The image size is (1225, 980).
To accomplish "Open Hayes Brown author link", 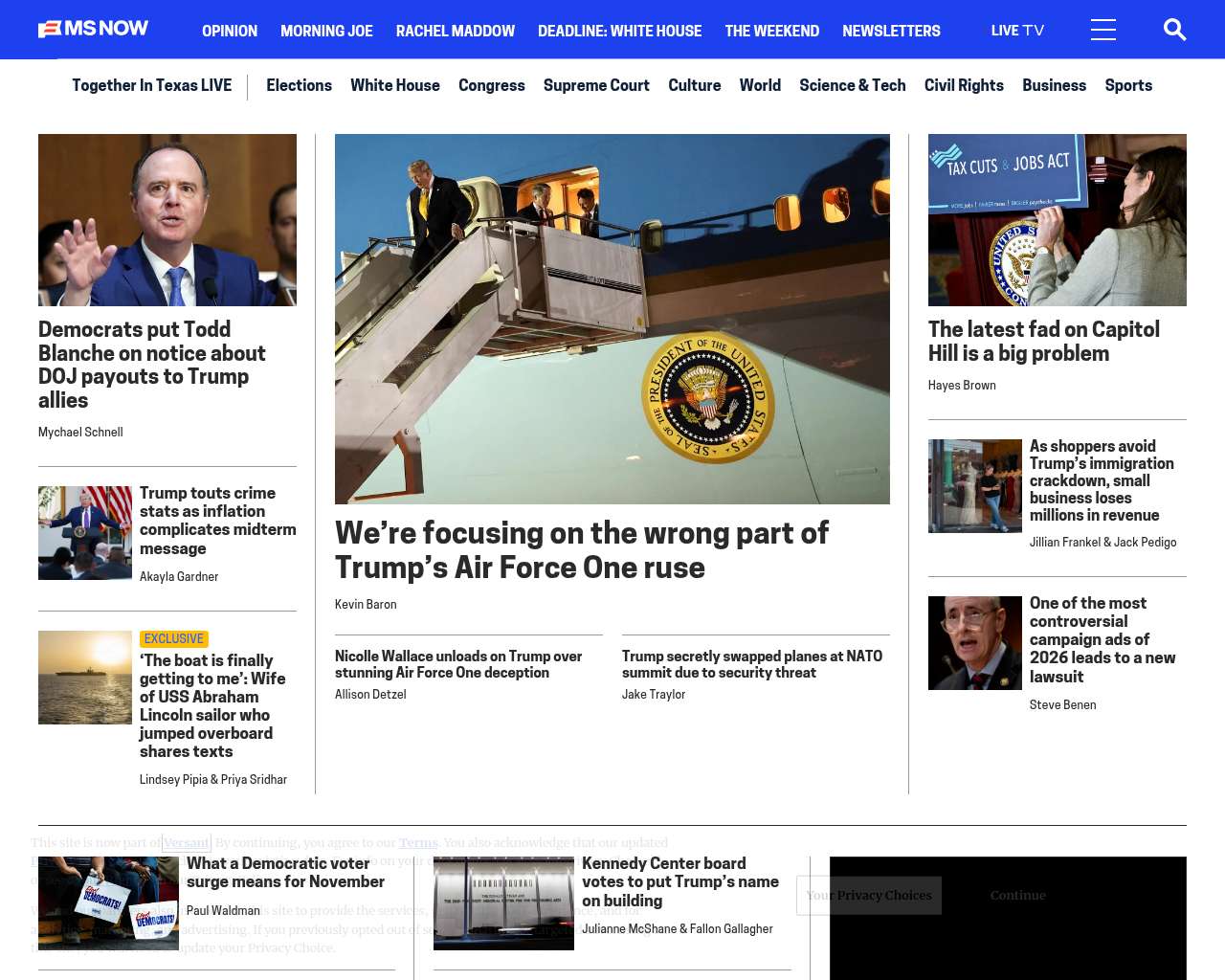I will 962,386.
